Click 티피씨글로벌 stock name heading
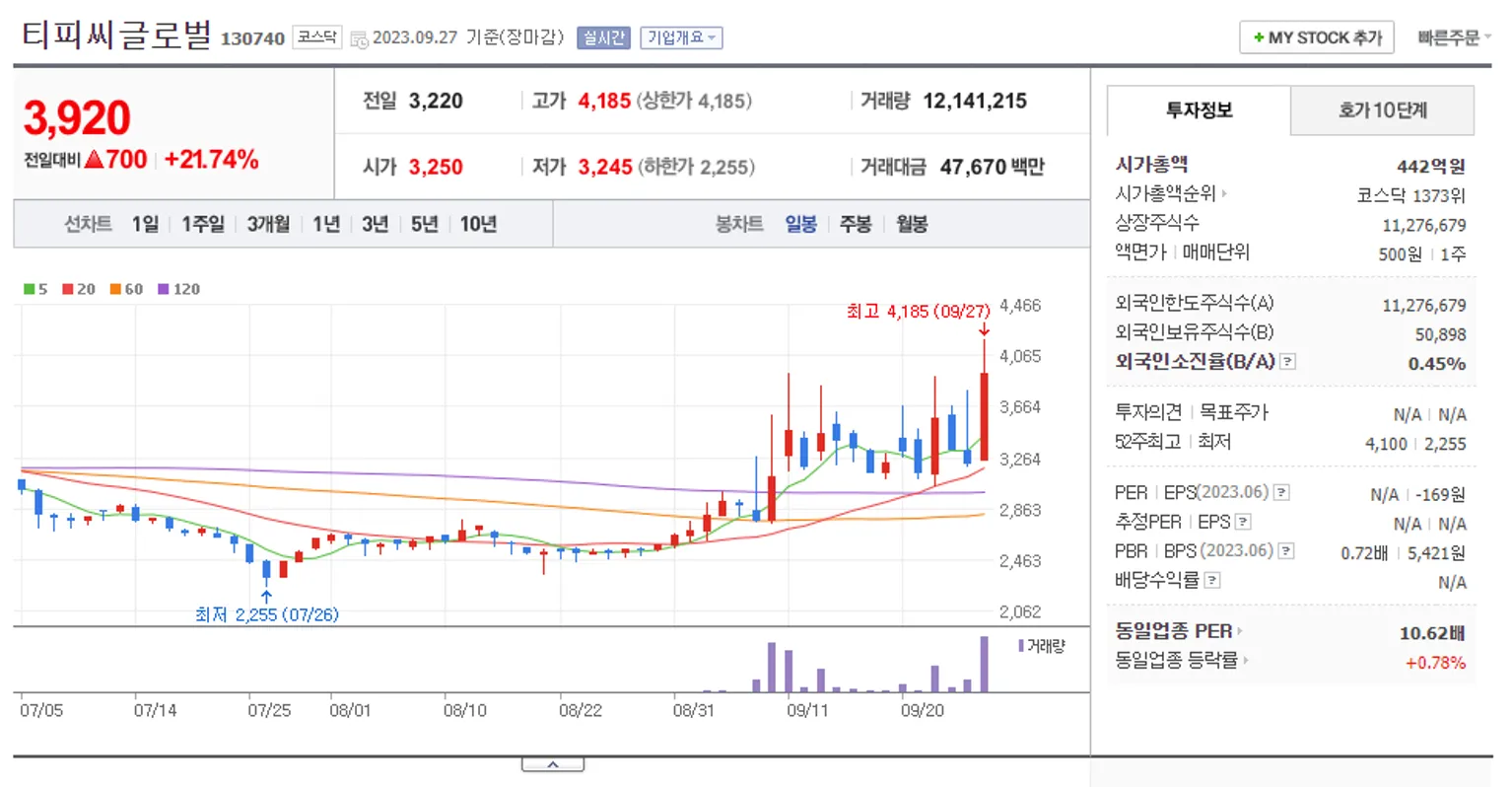 (116, 36)
